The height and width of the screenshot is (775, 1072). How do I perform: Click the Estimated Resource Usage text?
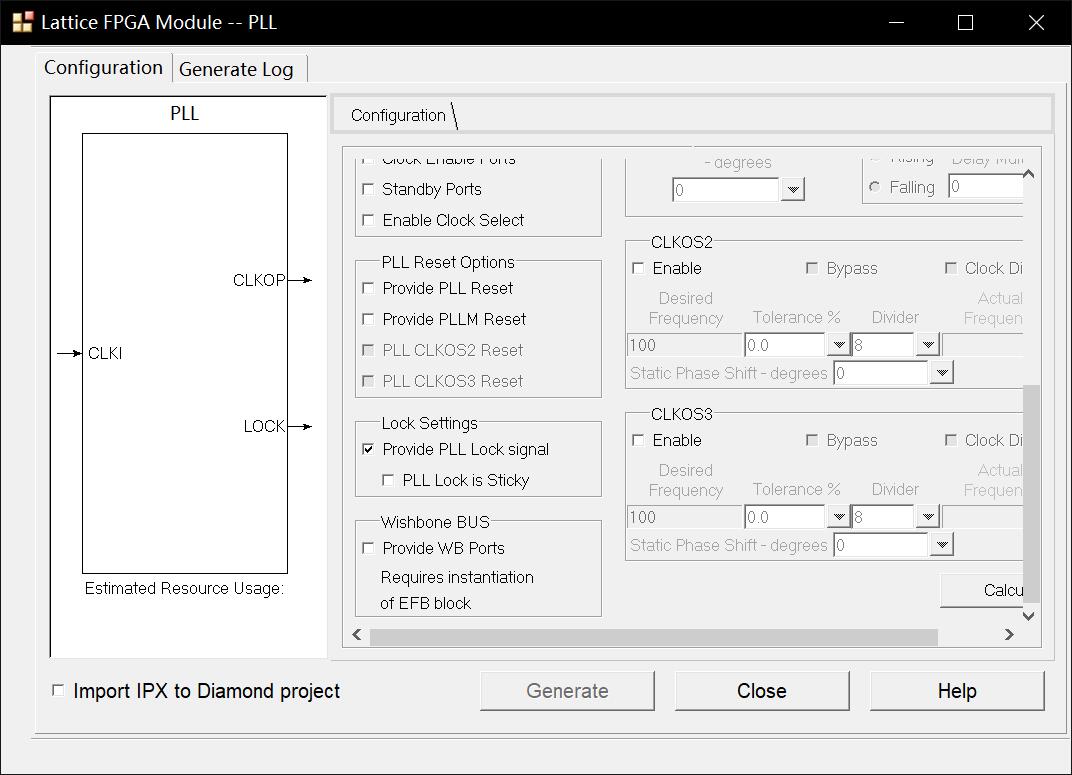coord(184,588)
